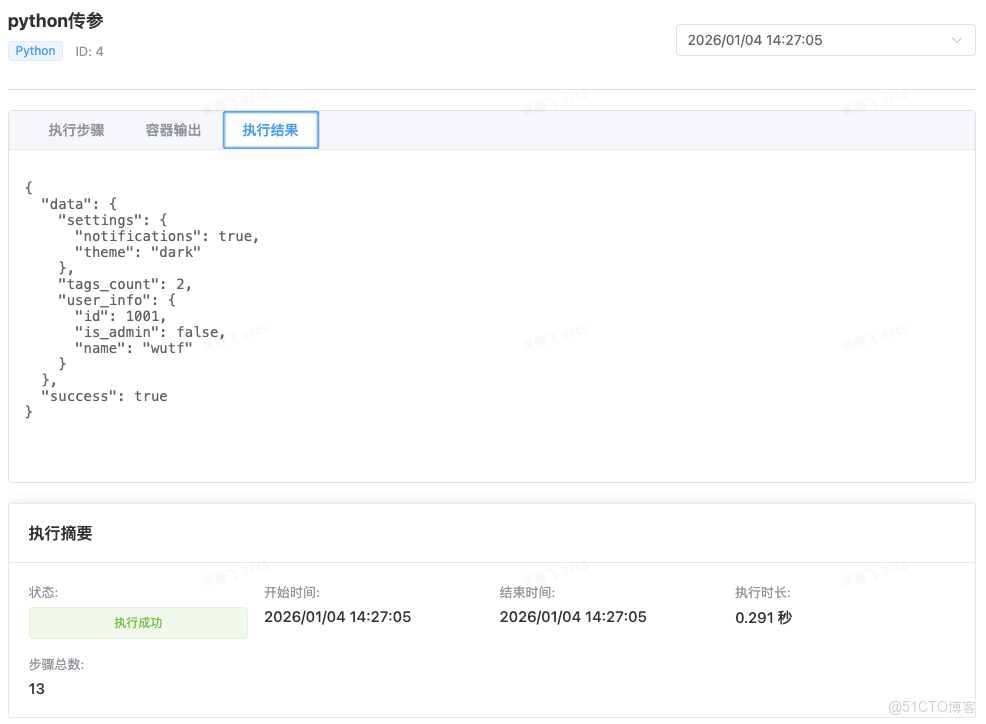Click the "id": 1001 line
986x724 pixels.
pos(120,316)
